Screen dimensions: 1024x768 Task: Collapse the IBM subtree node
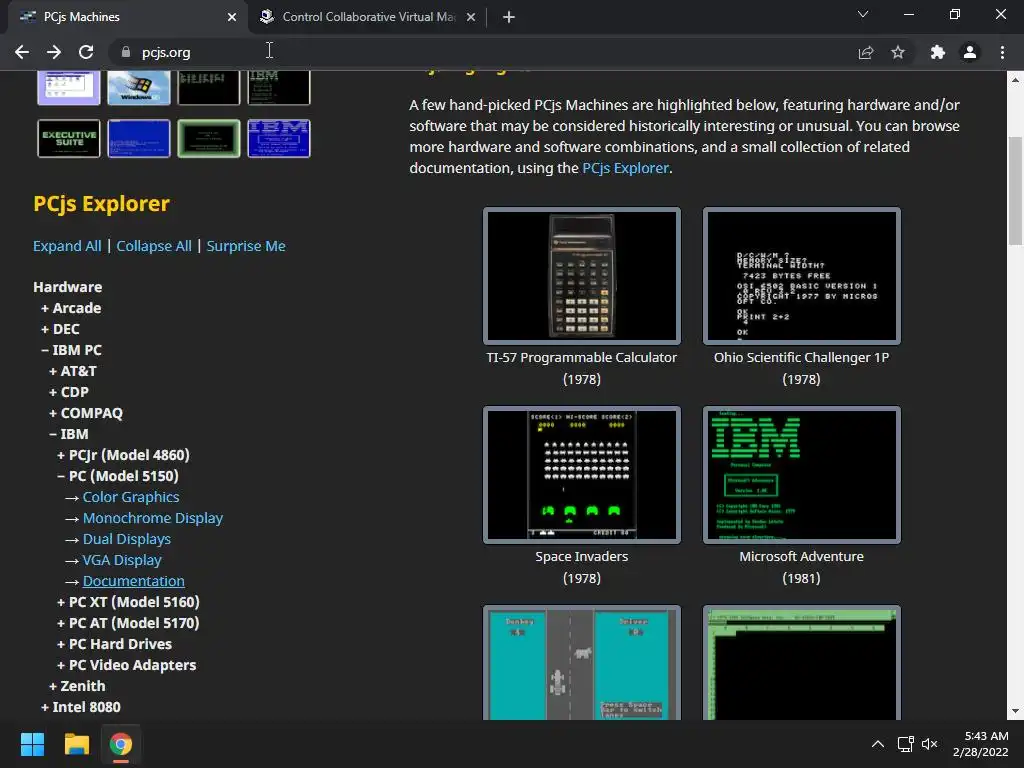pos(69,434)
